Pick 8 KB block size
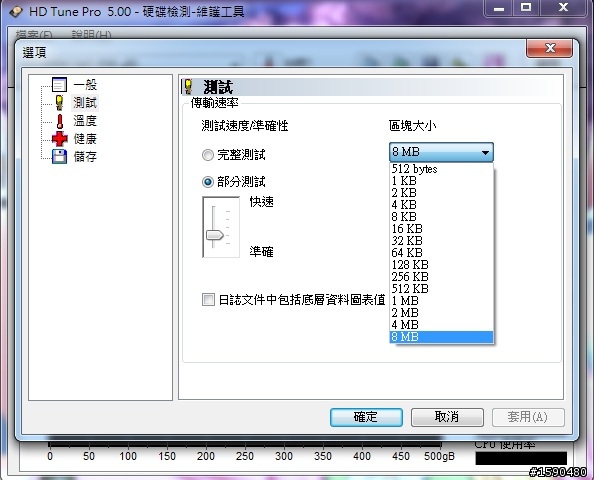This screenshot has height=480, width=594. click(441, 217)
